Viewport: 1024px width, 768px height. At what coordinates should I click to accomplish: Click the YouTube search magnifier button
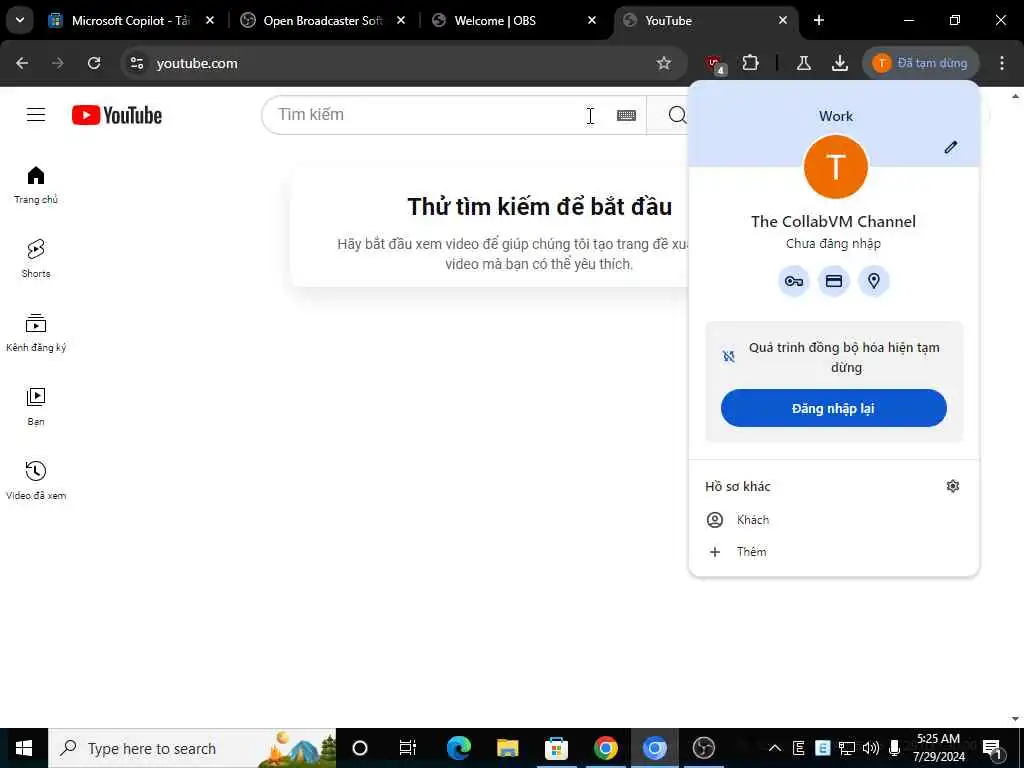[x=677, y=115]
